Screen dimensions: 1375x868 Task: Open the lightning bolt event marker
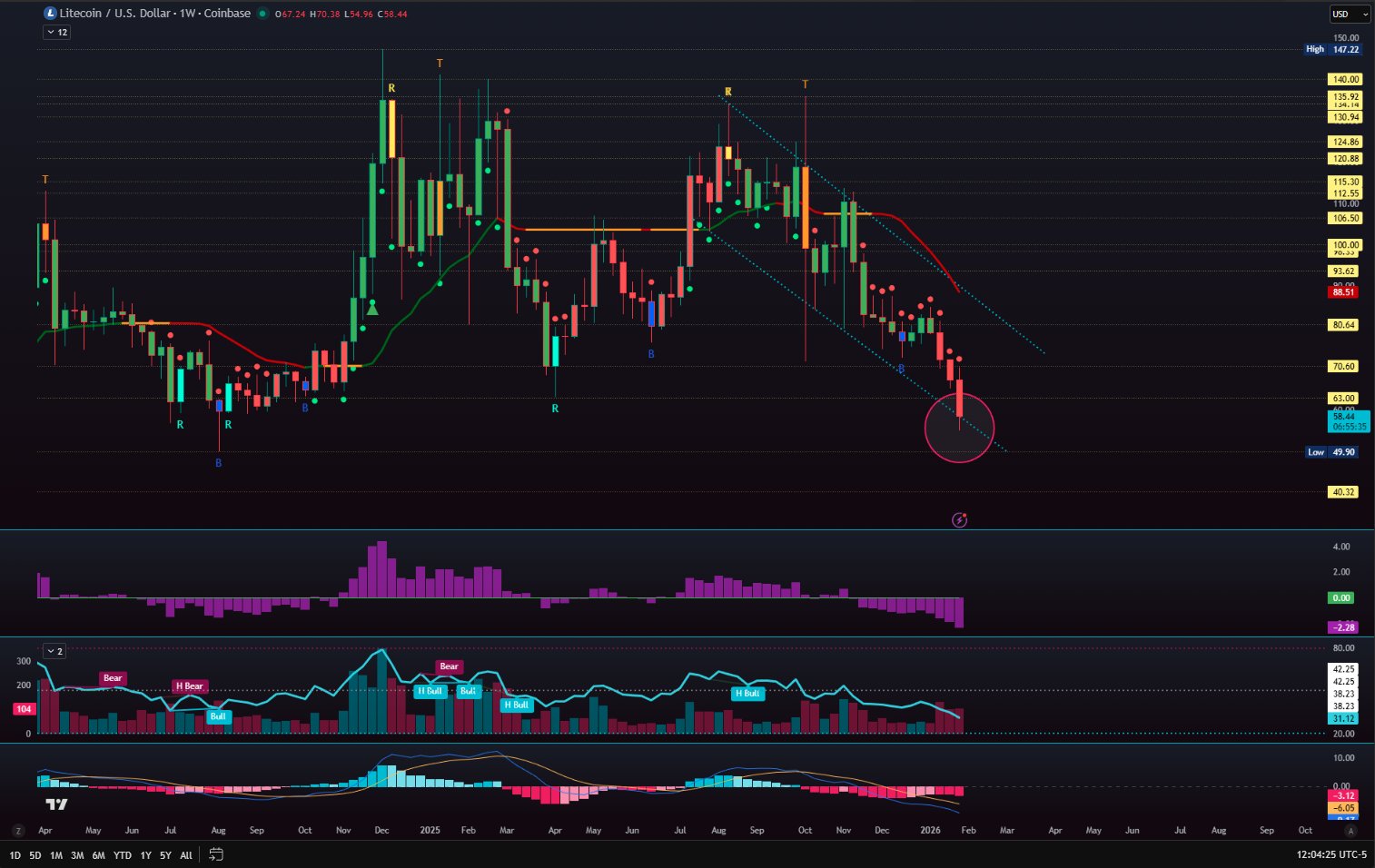tap(959, 520)
